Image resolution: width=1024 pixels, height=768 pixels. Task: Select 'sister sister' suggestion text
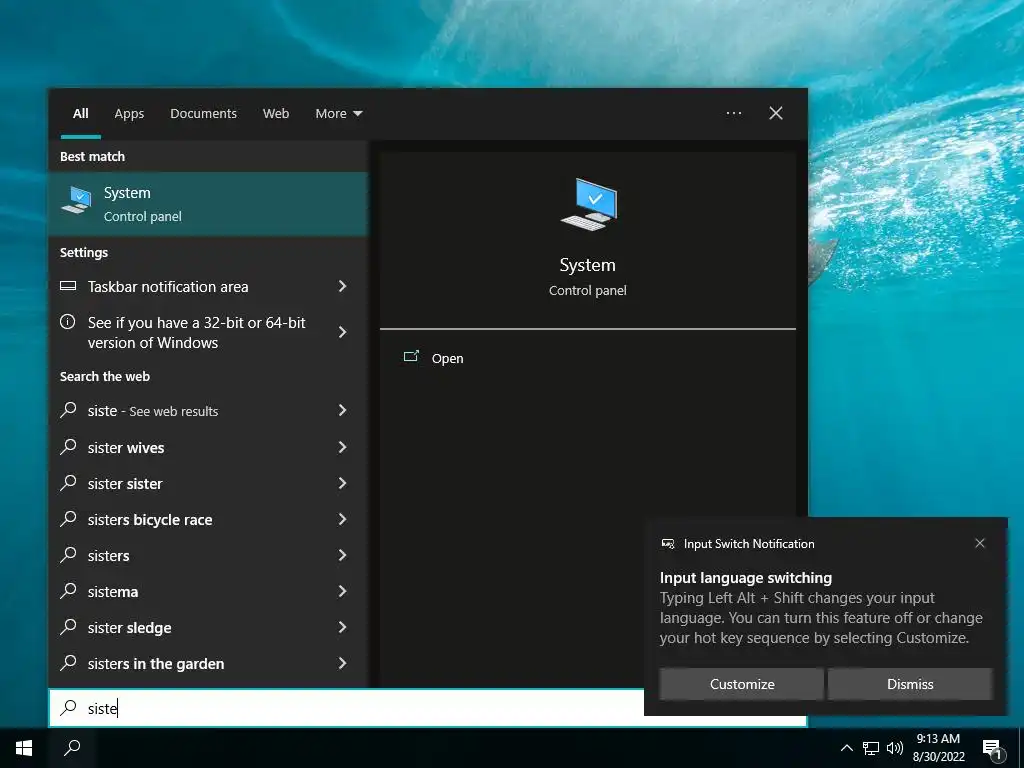coord(125,484)
